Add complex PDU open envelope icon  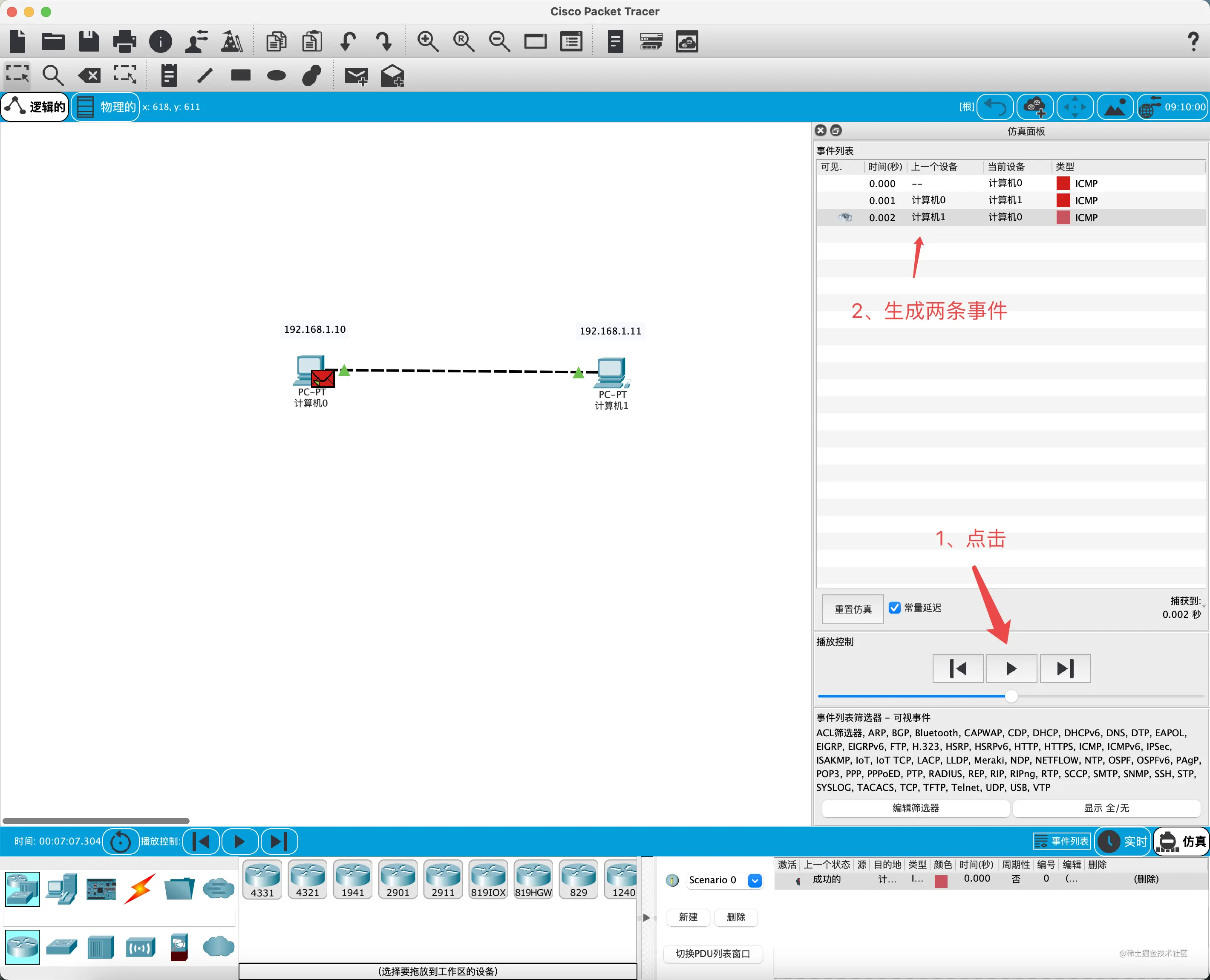pyautogui.click(x=392, y=75)
